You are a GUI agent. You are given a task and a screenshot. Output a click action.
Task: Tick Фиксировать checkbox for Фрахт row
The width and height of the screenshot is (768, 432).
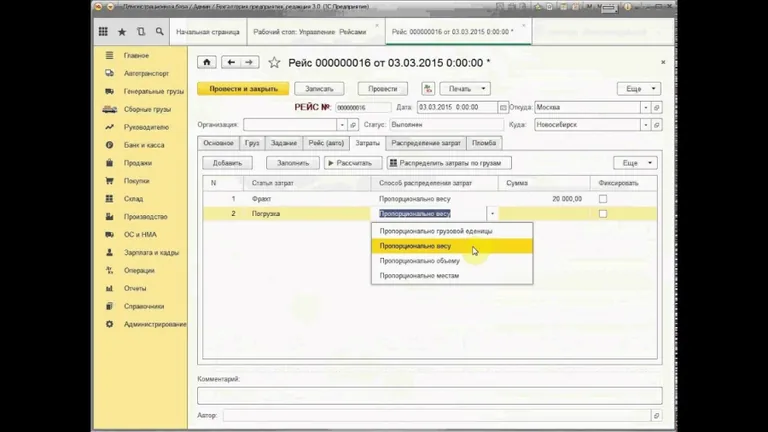pos(602,199)
